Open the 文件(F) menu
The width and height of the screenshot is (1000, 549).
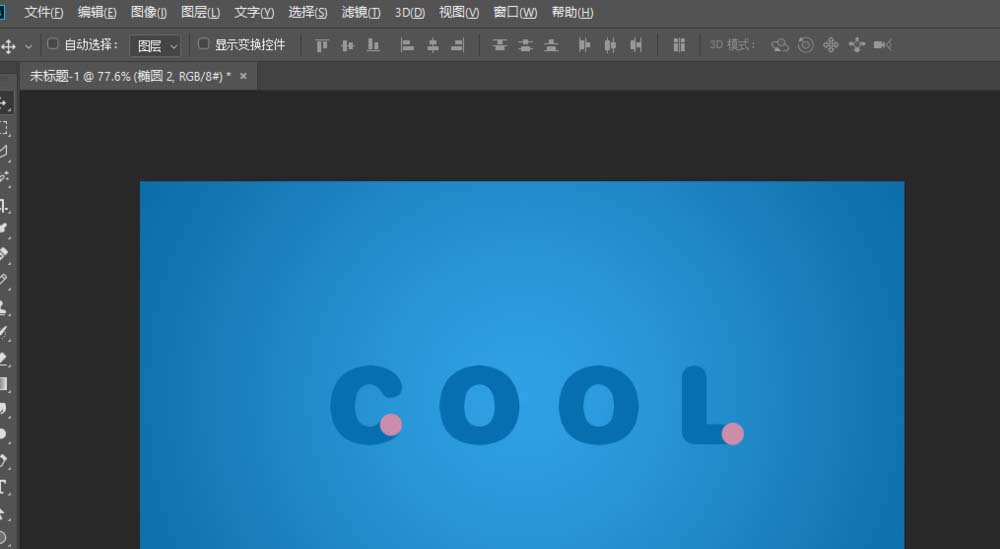(43, 12)
